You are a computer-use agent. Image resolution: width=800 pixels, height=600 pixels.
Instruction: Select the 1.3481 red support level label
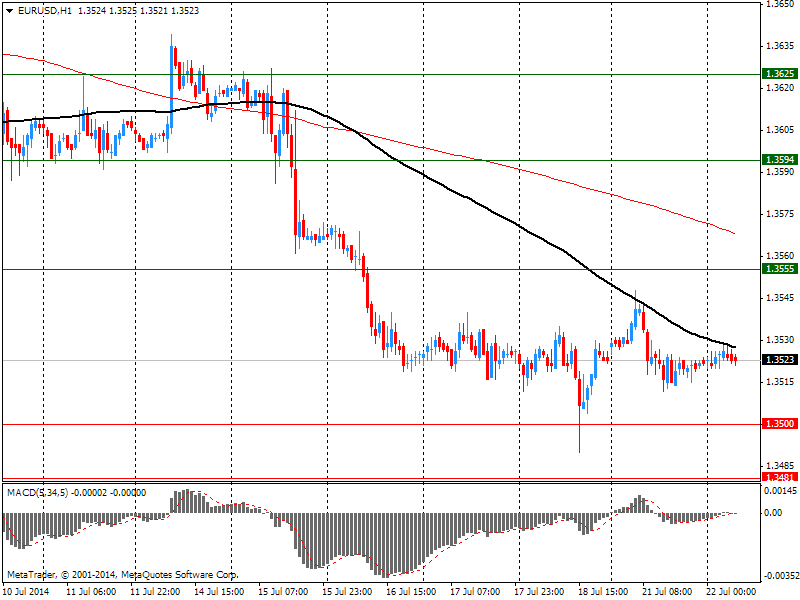[780, 478]
